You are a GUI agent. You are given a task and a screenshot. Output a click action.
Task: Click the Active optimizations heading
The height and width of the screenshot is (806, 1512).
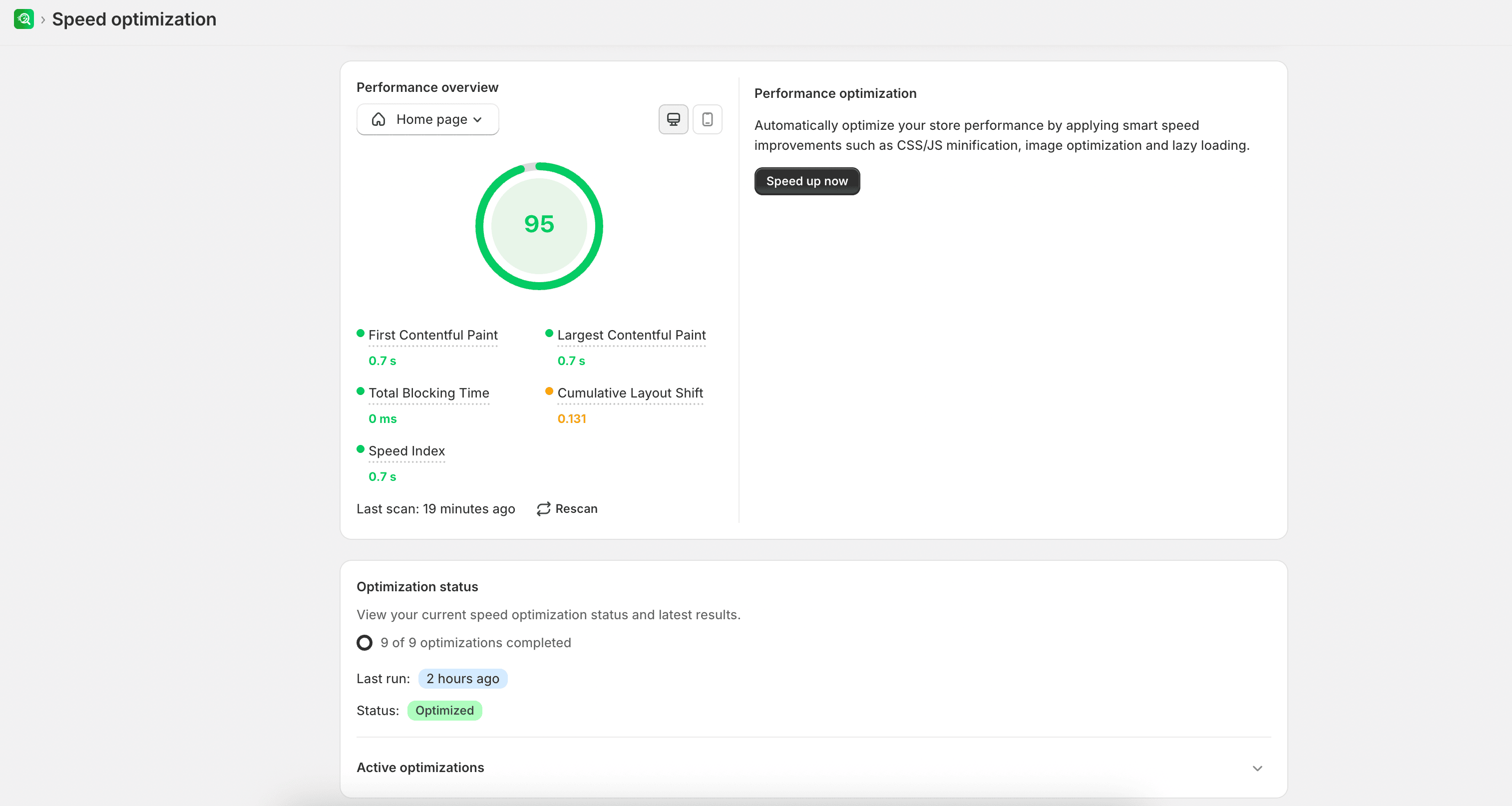(x=420, y=767)
